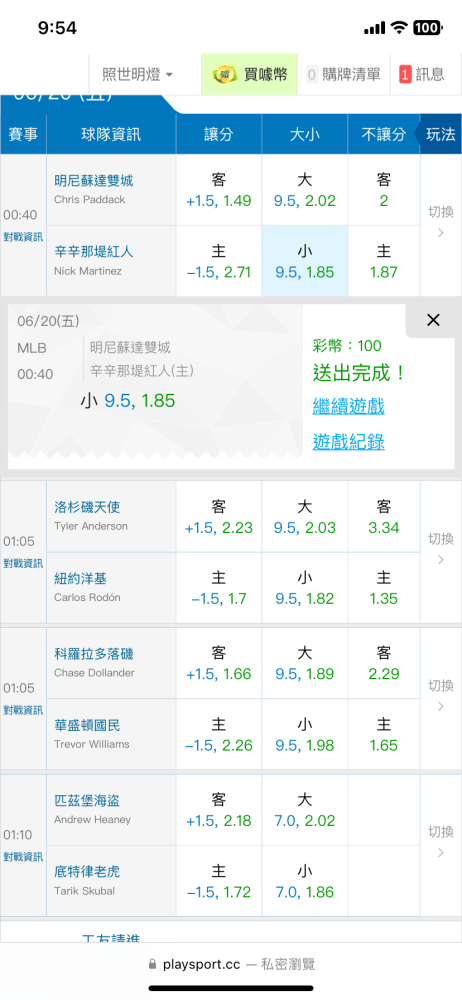Pick 客 2.29 moneyline for Rockies
Screen dimensions: 462x1000
click(384, 663)
